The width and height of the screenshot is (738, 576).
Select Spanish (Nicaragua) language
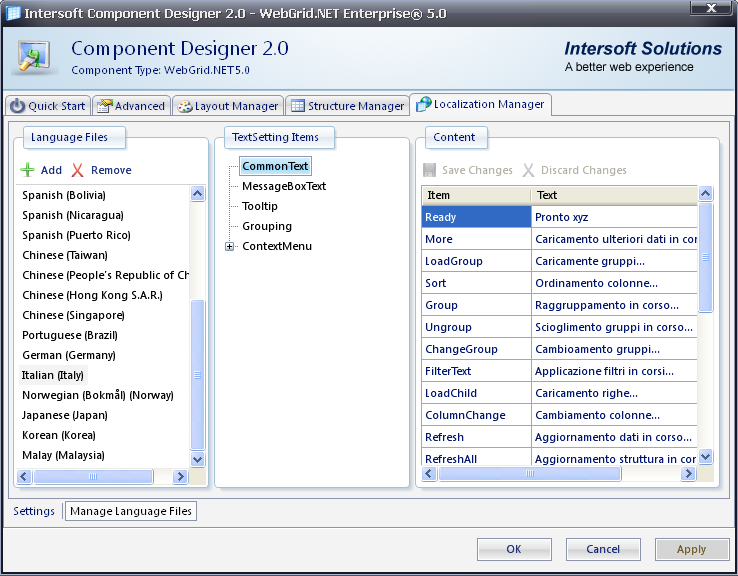pos(73,215)
